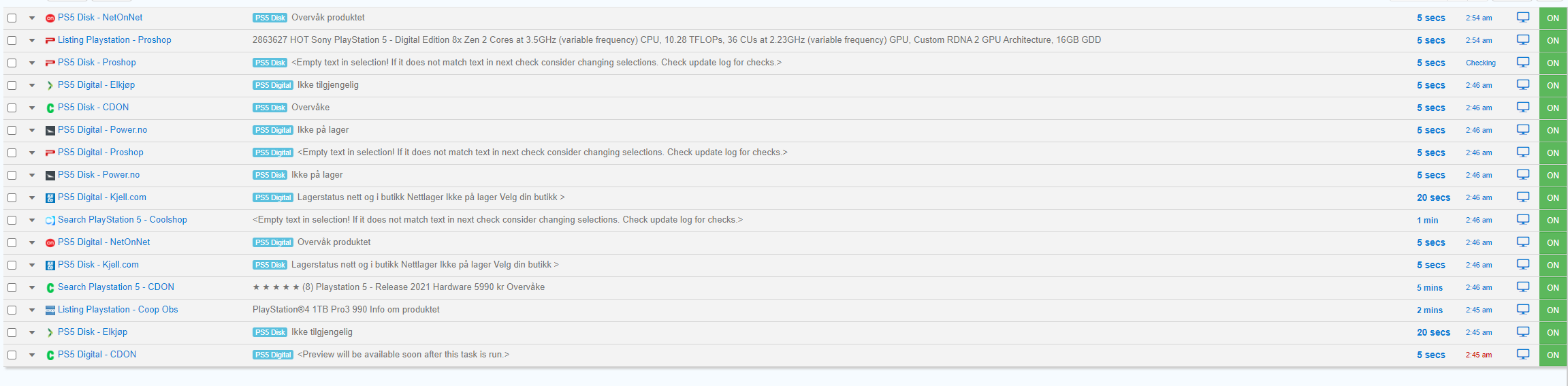Viewport: 1568px width, 386px height.
Task: Tick the checkbox for PS5 Disk - Proshop
Action: pyautogui.click(x=12, y=63)
